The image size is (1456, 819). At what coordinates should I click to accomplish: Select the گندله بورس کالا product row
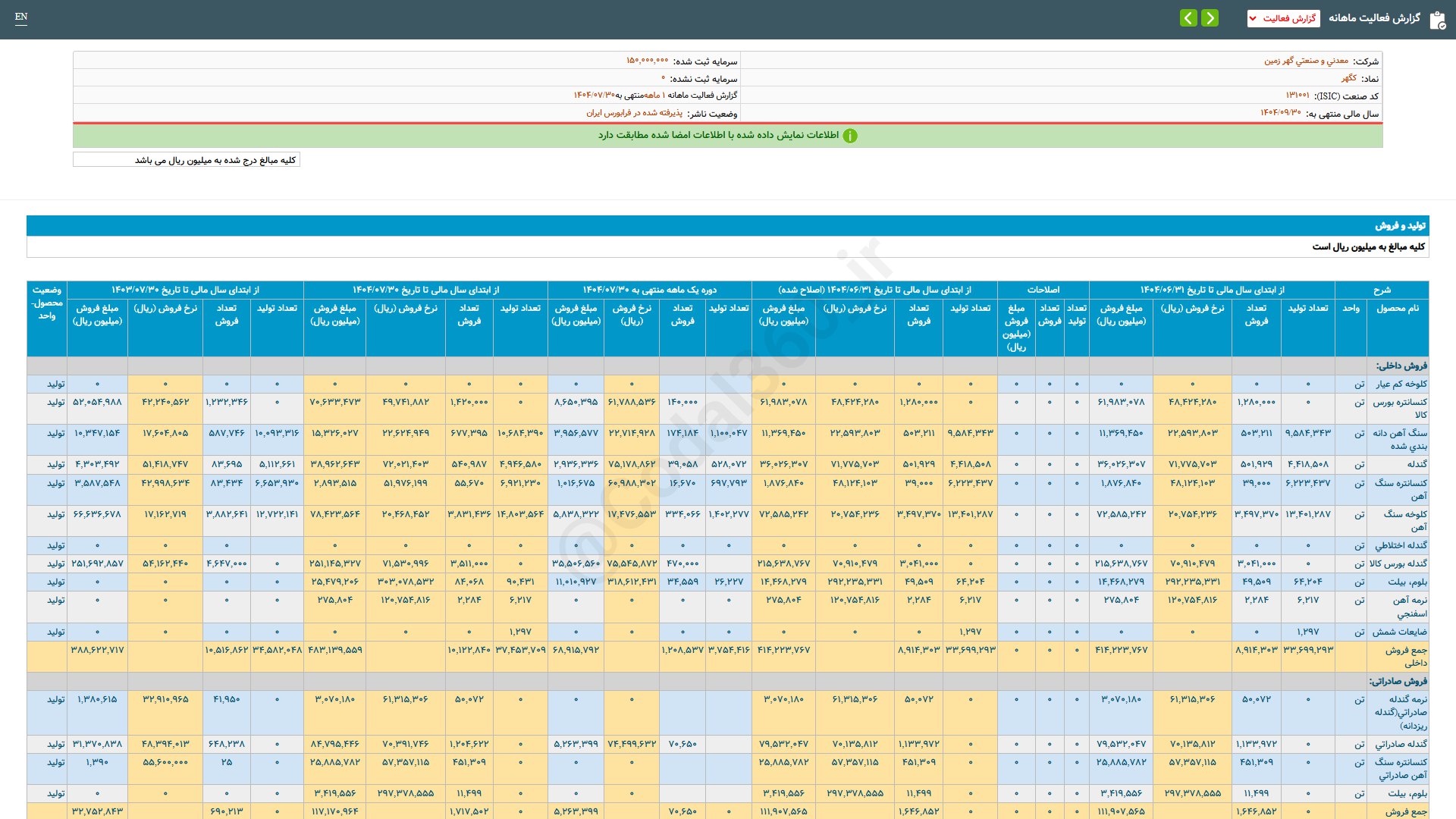1398,563
